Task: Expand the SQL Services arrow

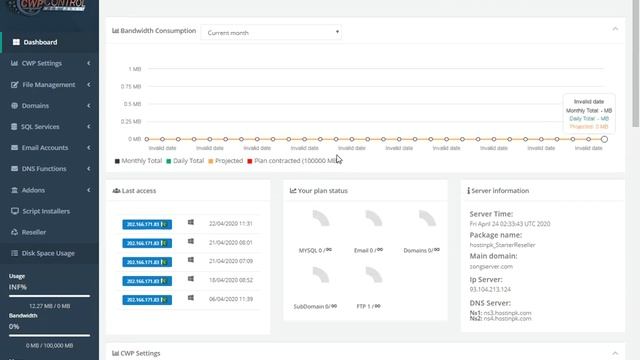Action: tap(89, 127)
